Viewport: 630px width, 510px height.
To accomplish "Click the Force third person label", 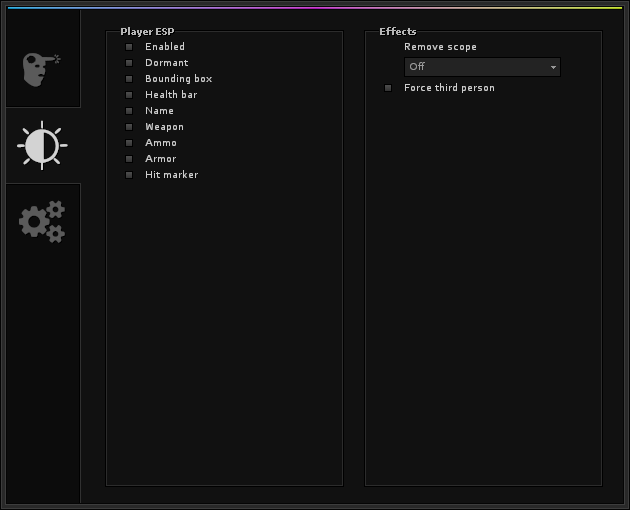I will coord(449,88).
